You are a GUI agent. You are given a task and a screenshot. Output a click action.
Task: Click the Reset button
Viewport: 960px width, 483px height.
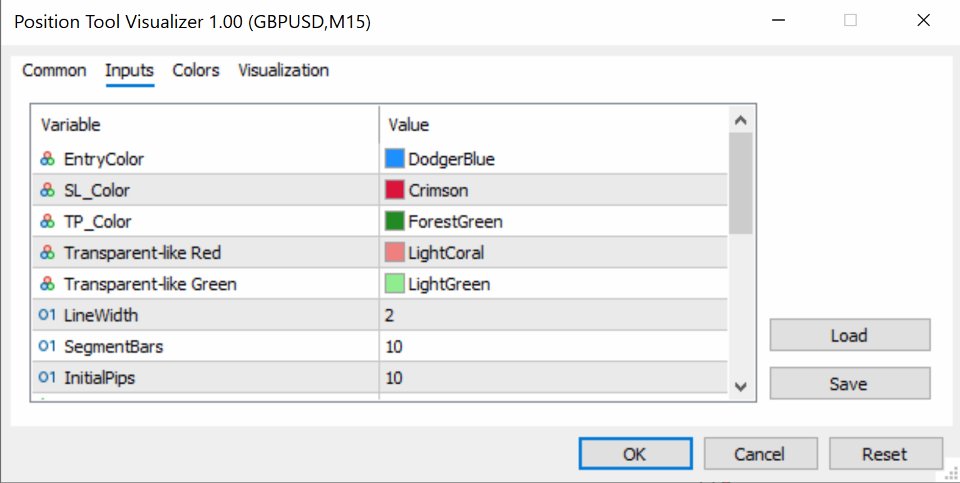pyautogui.click(x=885, y=454)
